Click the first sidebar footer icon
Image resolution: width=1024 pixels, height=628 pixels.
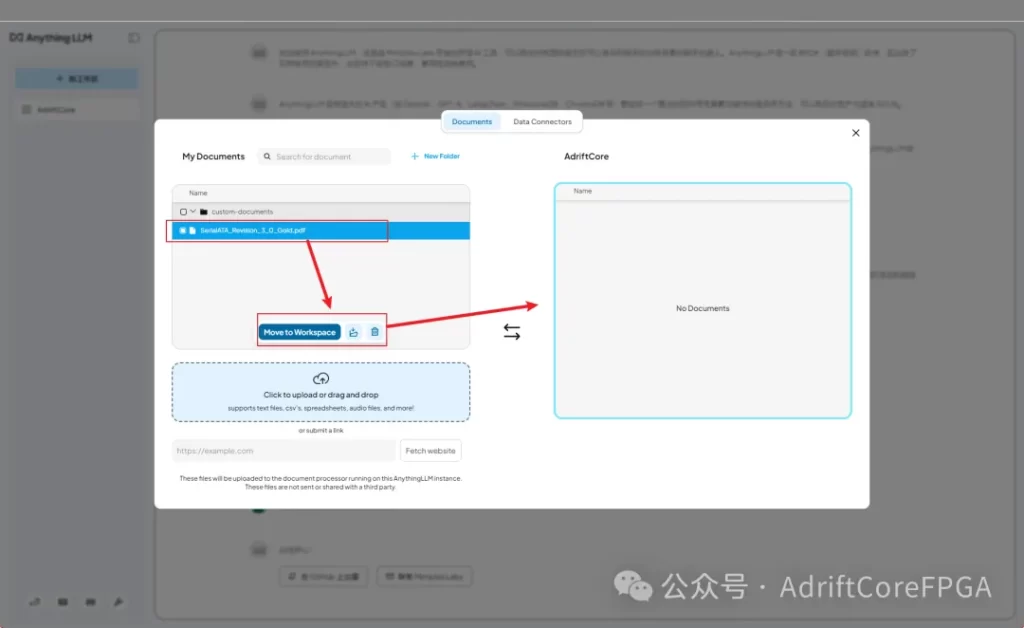click(35, 602)
